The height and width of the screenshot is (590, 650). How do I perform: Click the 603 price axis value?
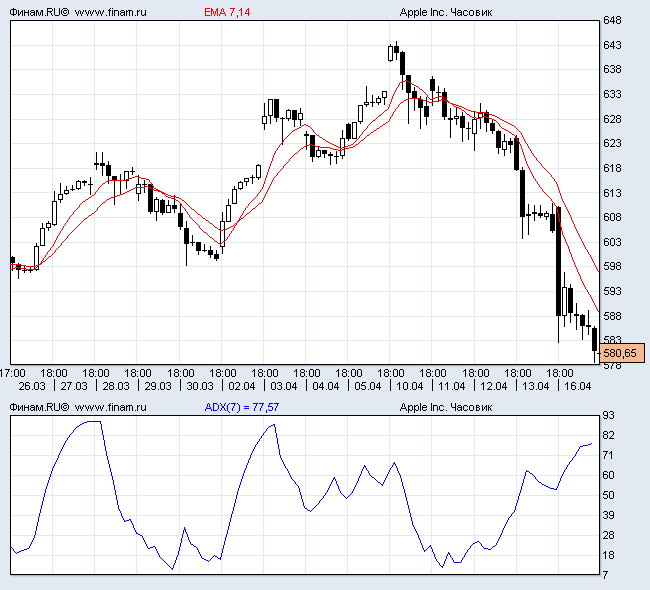click(x=612, y=242)
